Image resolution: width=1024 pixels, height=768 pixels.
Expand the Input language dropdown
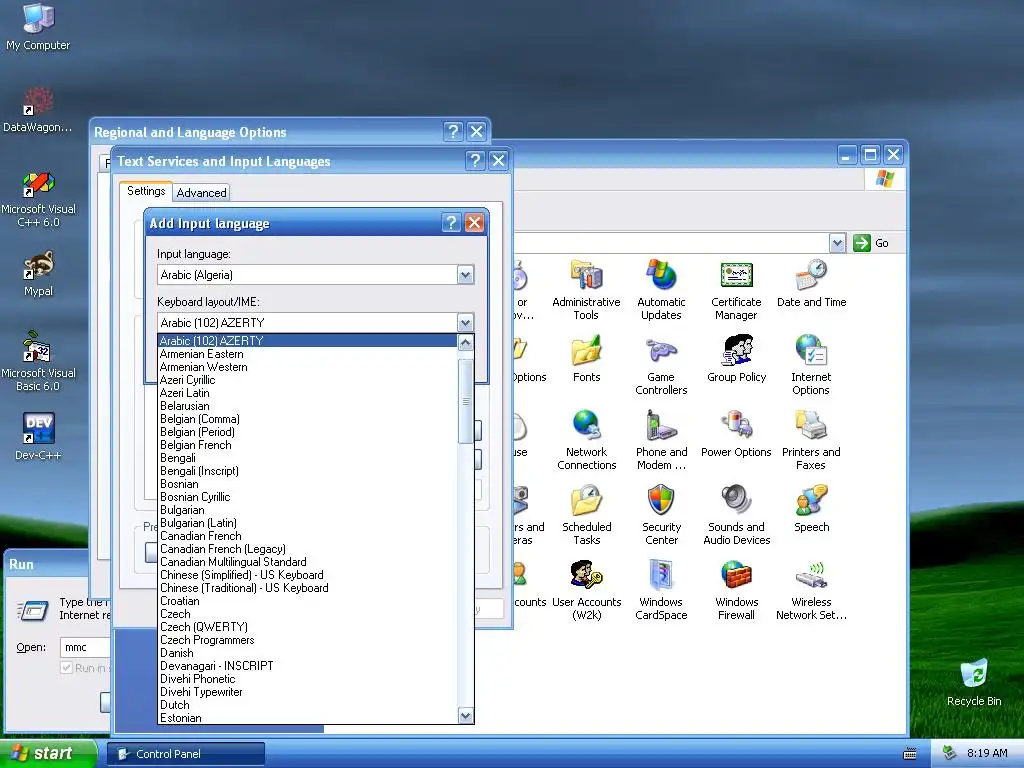pos(465,275)
